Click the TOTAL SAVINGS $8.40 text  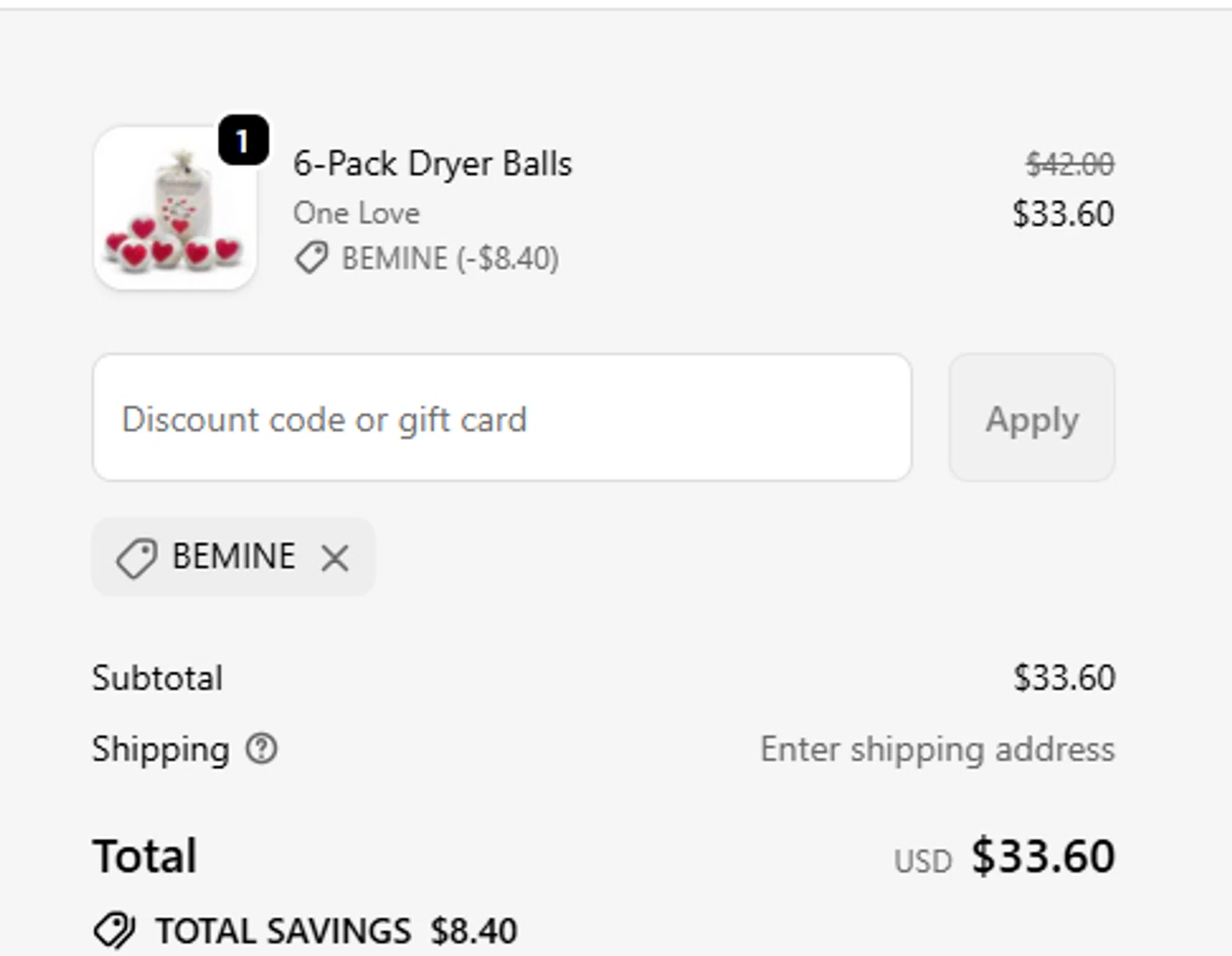pyautogui.click(x=337, y=931)
